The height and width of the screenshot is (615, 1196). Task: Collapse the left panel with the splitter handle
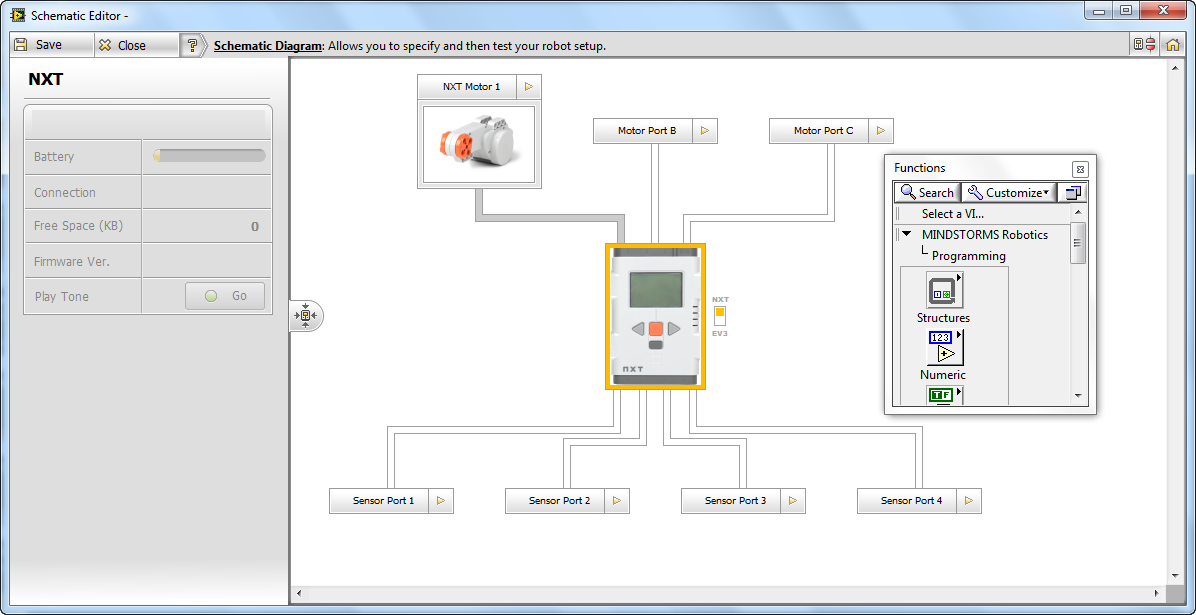305,315
